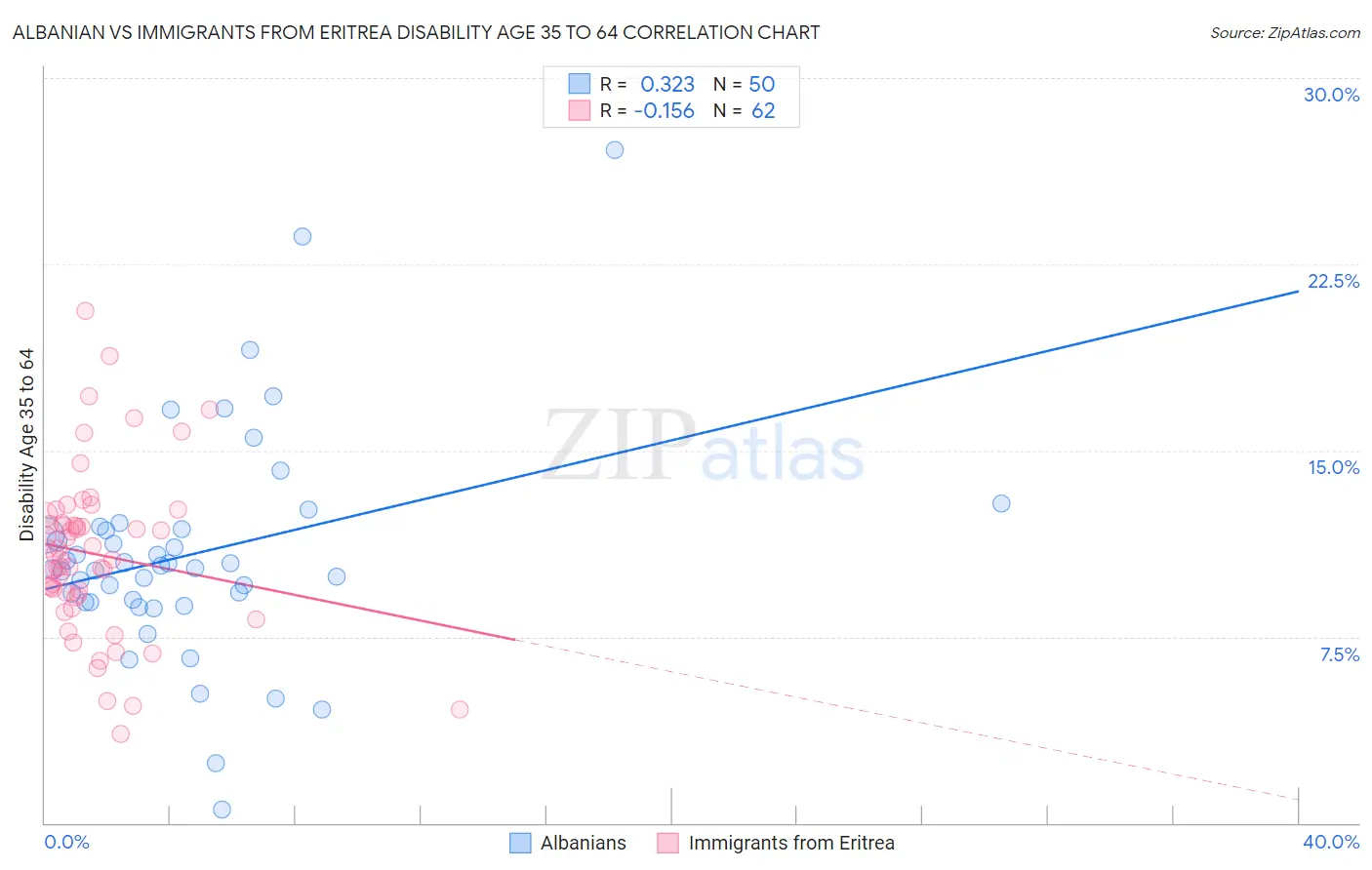Click the chart title text
The image size is (1372, 870).
416,32
